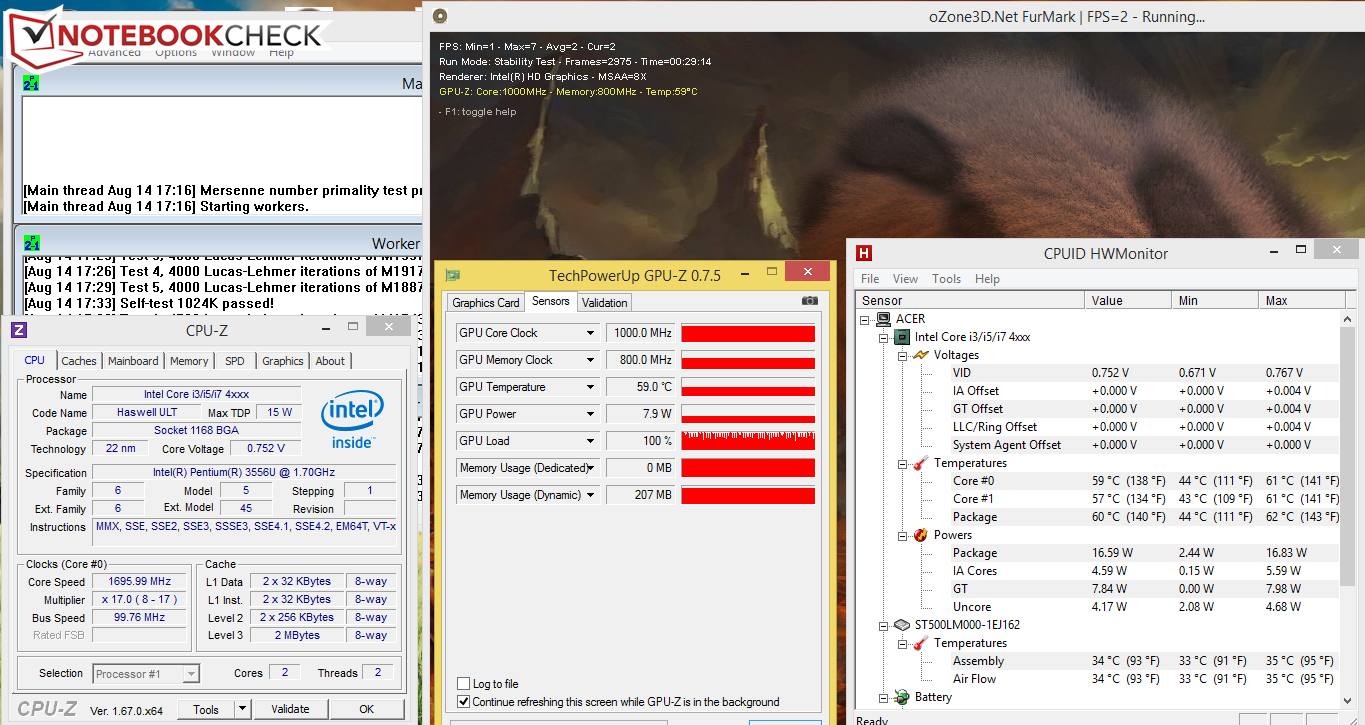Click the HWMonitor red H title icon
1365x725 pixels.
point(864,254)
